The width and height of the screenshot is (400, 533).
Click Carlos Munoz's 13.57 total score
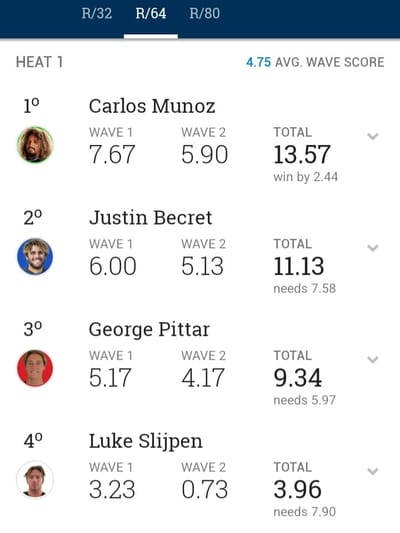302,155
